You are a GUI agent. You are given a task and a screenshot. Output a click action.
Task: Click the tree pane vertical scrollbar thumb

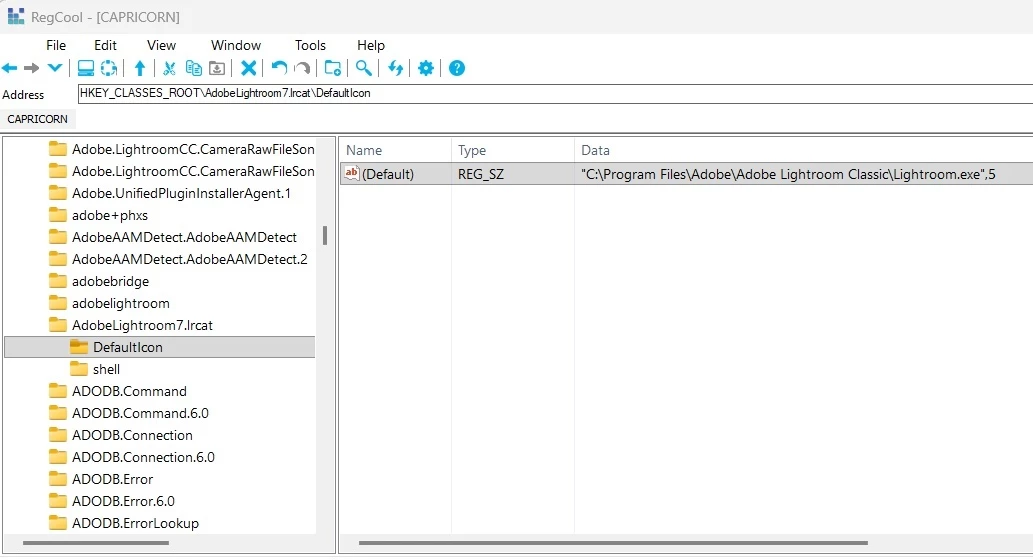(x=325, y=235)
